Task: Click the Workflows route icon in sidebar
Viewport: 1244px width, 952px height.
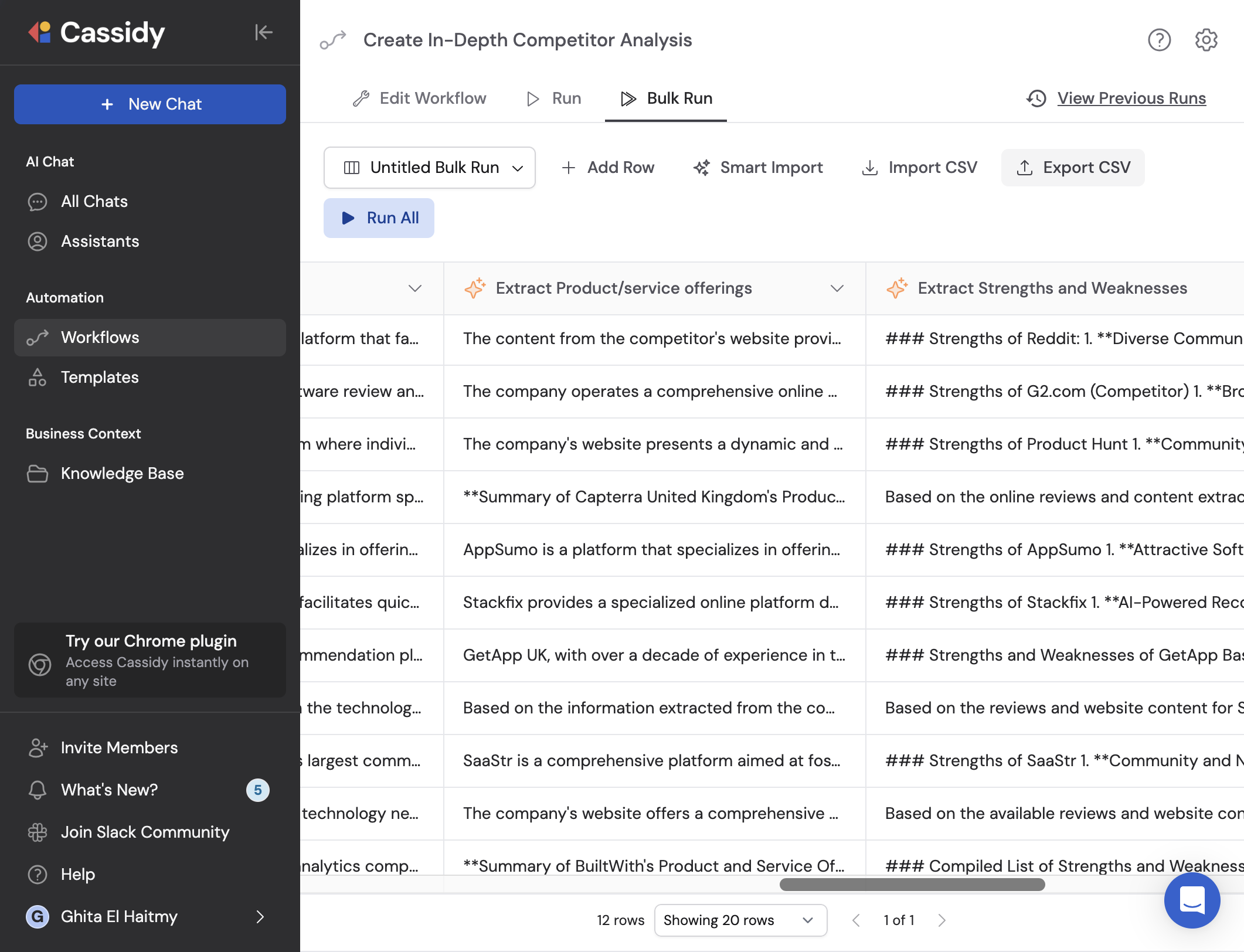Action: point(38,338)
